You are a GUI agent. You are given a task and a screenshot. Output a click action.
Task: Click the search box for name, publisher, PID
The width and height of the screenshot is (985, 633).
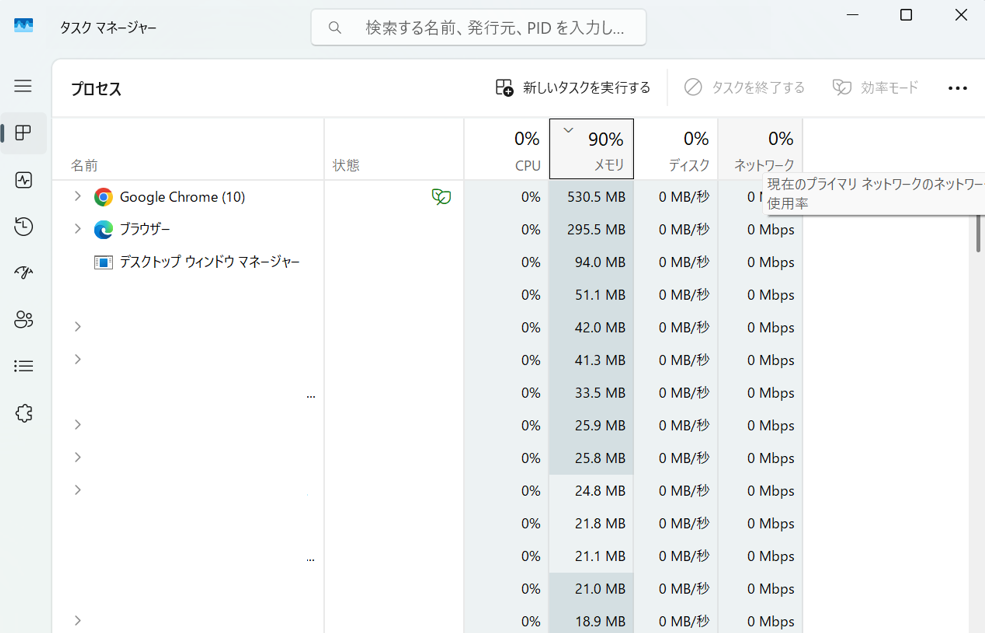478,28
